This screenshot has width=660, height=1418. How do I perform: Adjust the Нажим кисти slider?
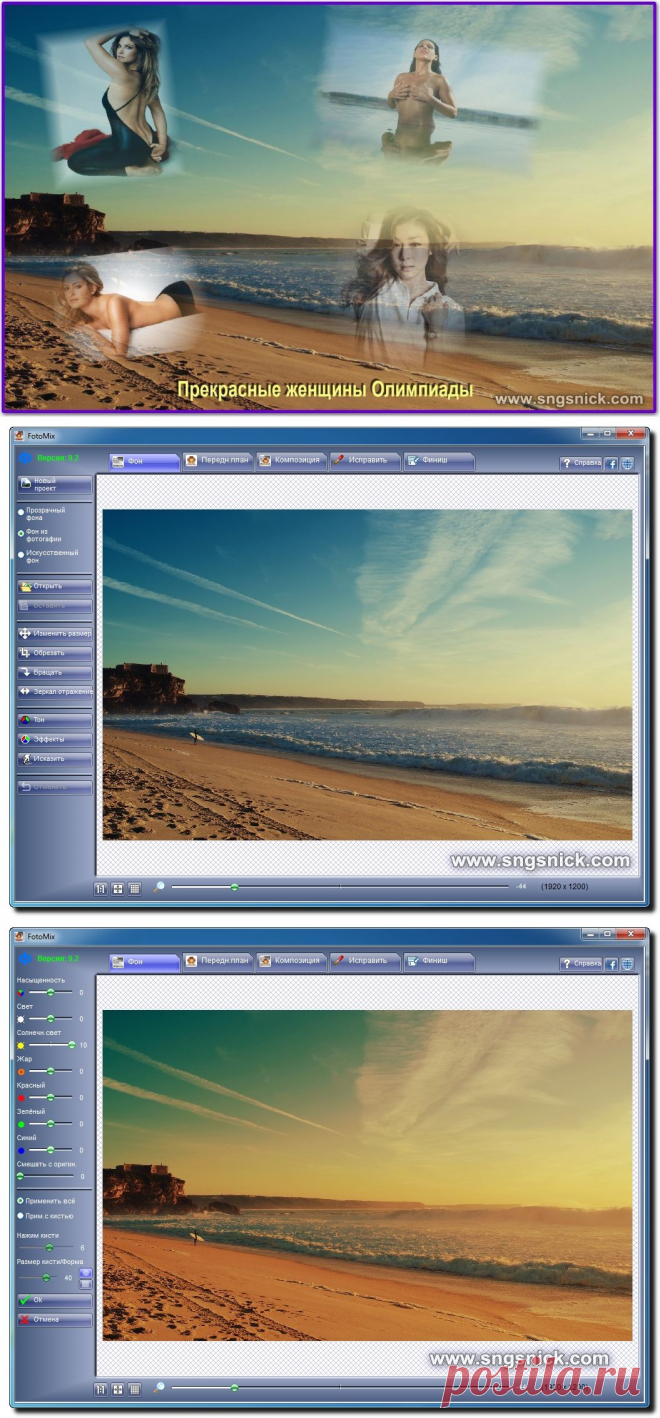(47, 1247)
